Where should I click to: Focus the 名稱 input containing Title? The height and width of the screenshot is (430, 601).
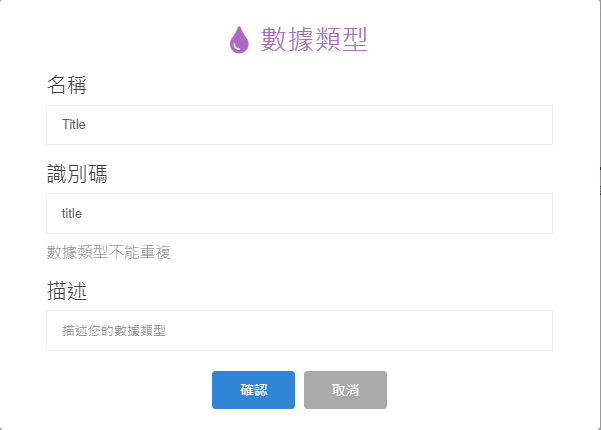pyautogui.click(x=299, y=125)
